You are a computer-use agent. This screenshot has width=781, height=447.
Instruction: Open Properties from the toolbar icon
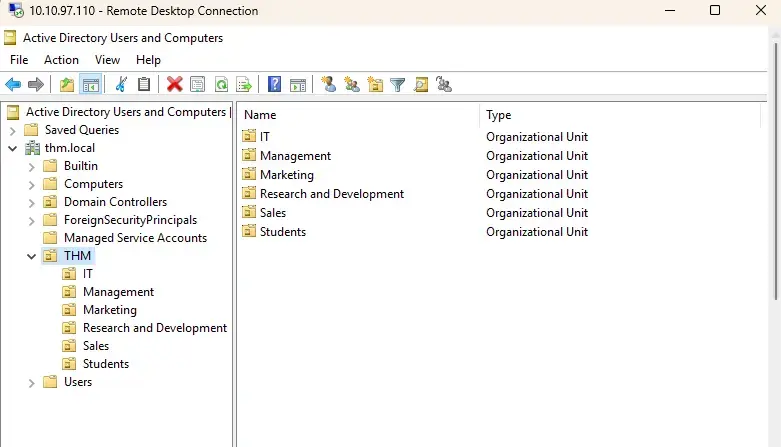point(198,85)
